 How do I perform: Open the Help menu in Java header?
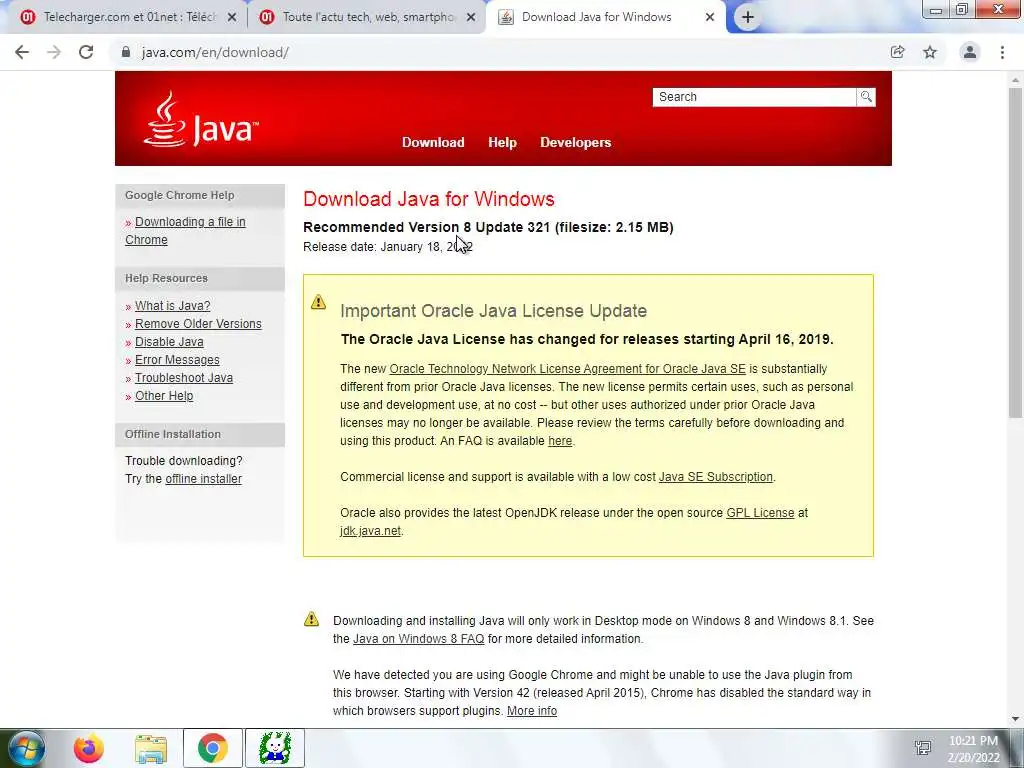click(x=502, y=142)
